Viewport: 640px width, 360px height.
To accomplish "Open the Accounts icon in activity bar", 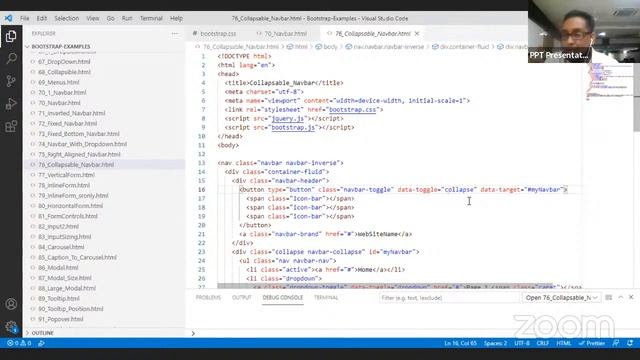I will 11,304.
